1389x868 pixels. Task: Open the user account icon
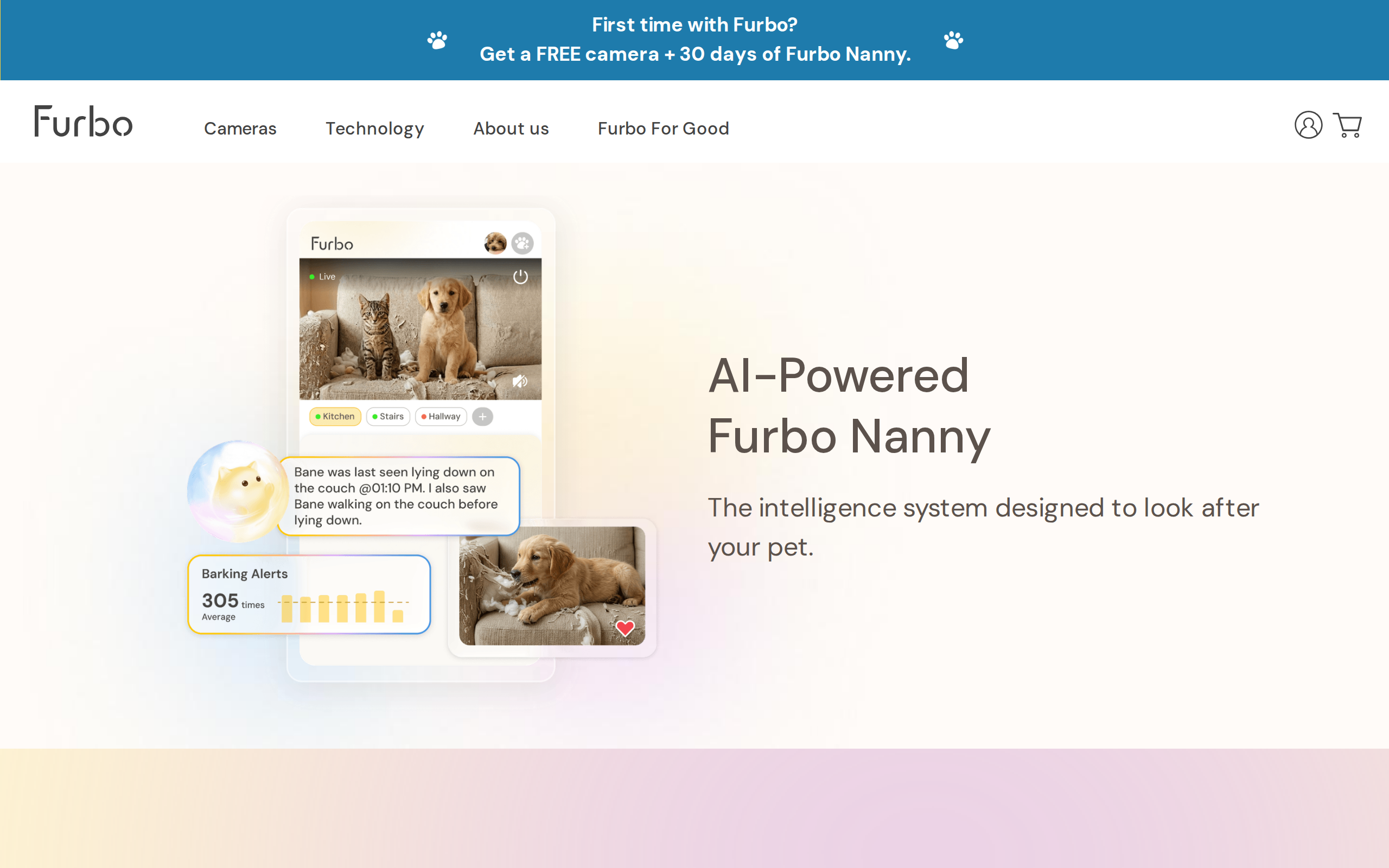(x=1308, y=125)
